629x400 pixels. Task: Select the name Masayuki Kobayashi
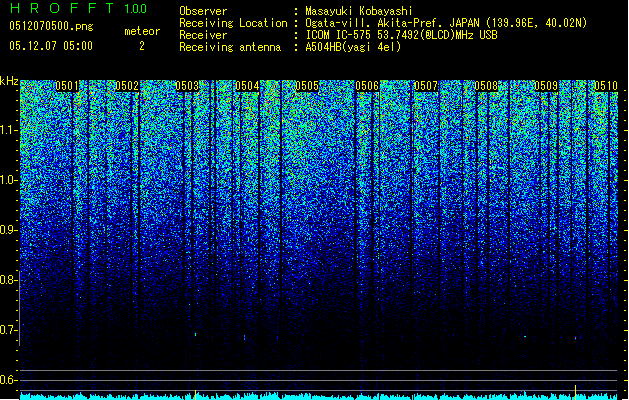pyautogui.click(x=359, y=11)
